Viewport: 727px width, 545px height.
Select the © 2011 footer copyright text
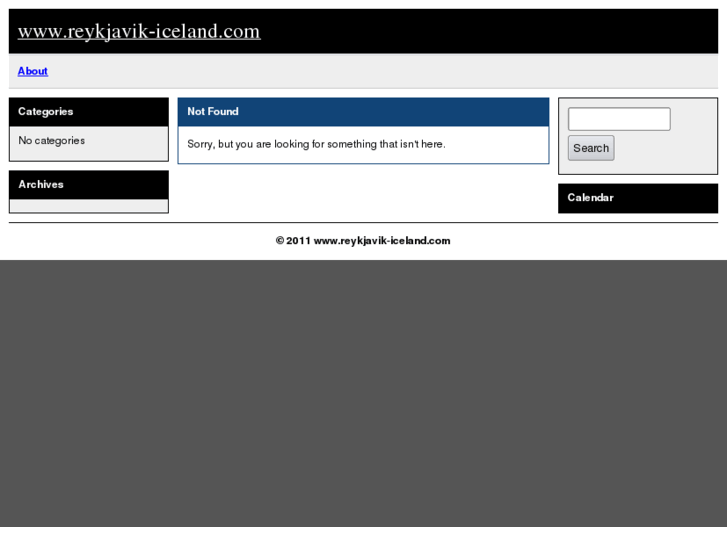pos(363,241)
